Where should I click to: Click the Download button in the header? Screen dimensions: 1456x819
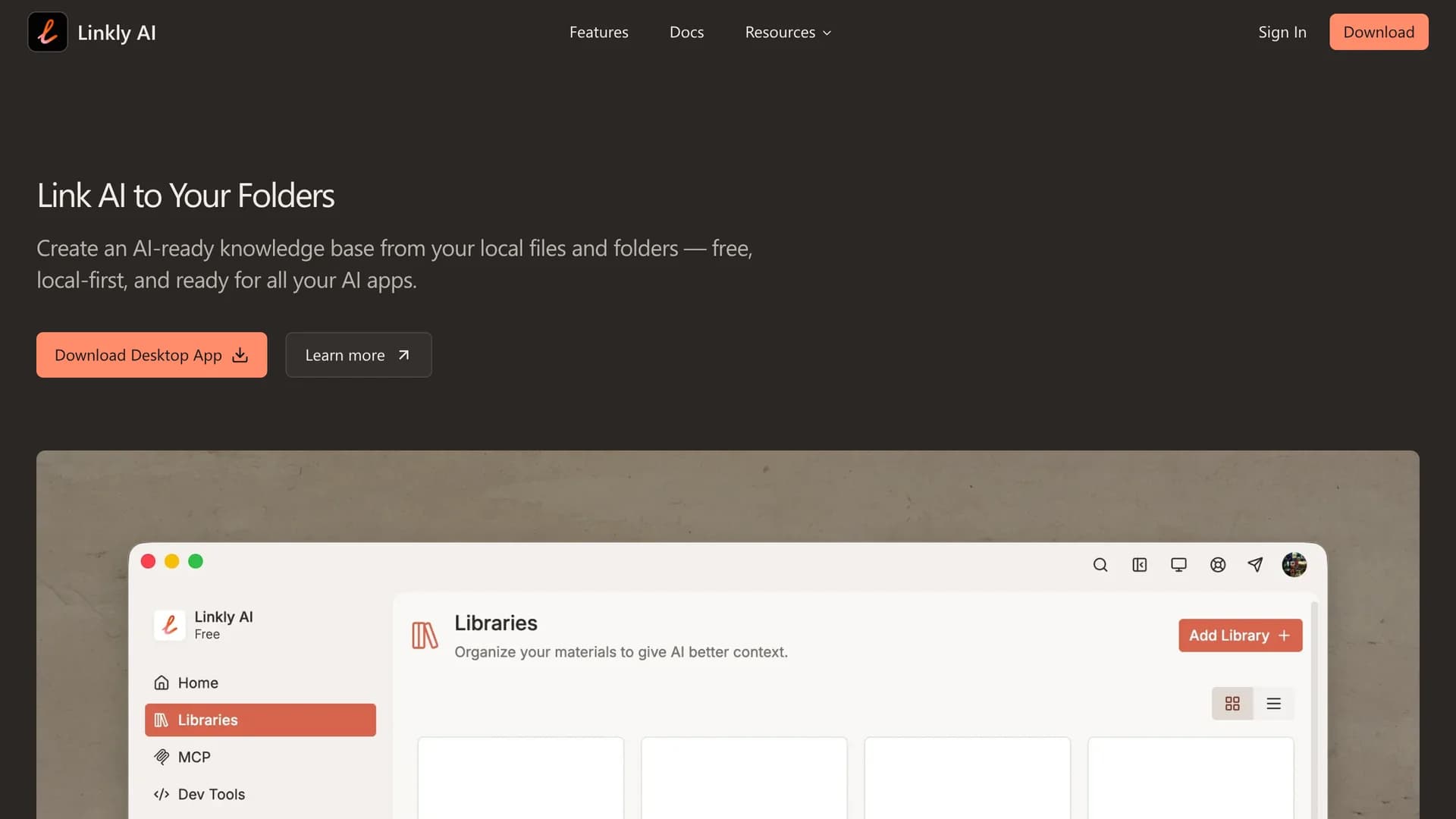1379,32
